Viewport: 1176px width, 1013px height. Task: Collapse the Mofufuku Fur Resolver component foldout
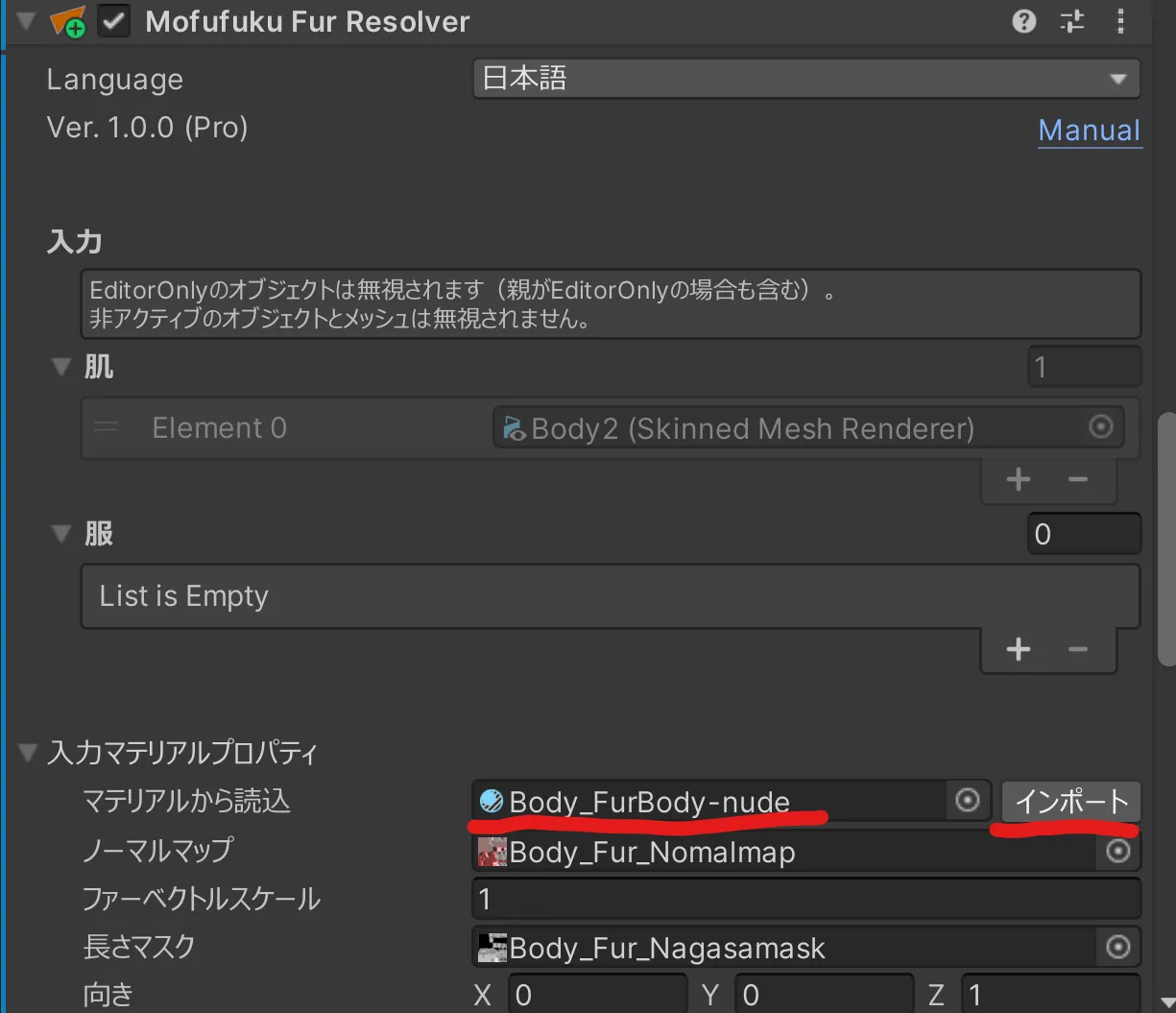point(26,21)
